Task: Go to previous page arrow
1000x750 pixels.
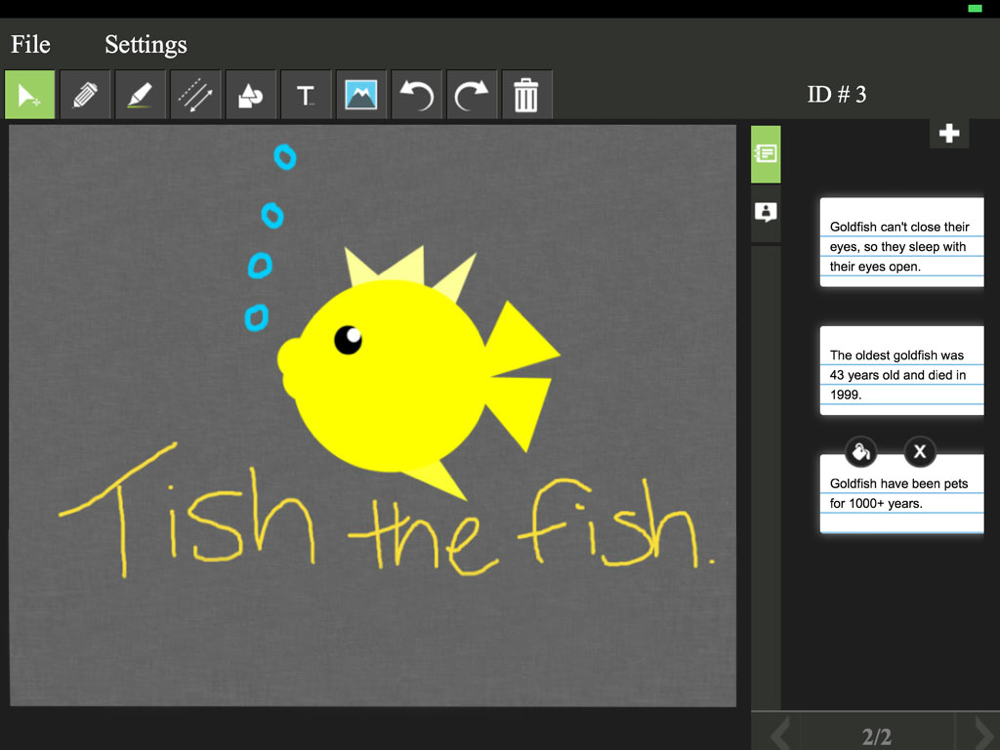Action: click(x=779, y=734)
